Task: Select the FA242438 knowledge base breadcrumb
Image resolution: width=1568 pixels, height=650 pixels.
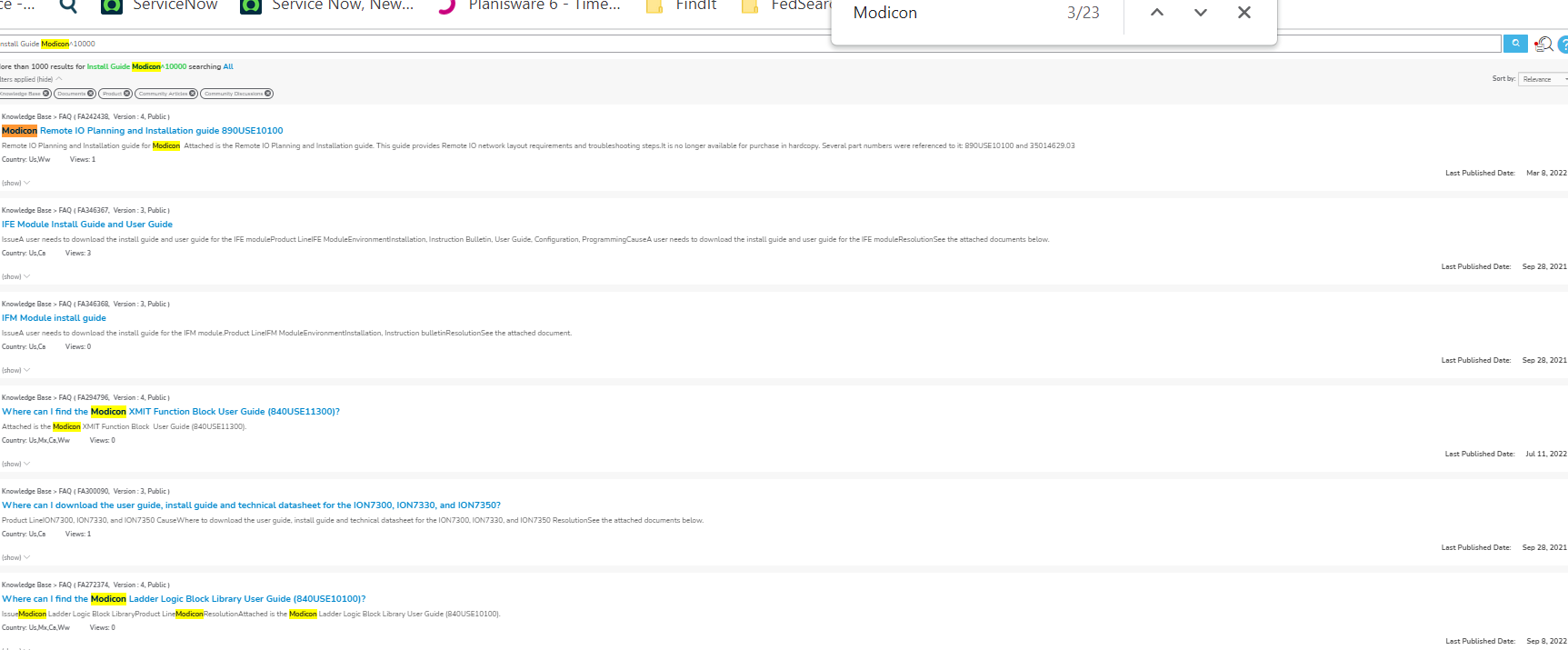Action: (x=85, y=116)
